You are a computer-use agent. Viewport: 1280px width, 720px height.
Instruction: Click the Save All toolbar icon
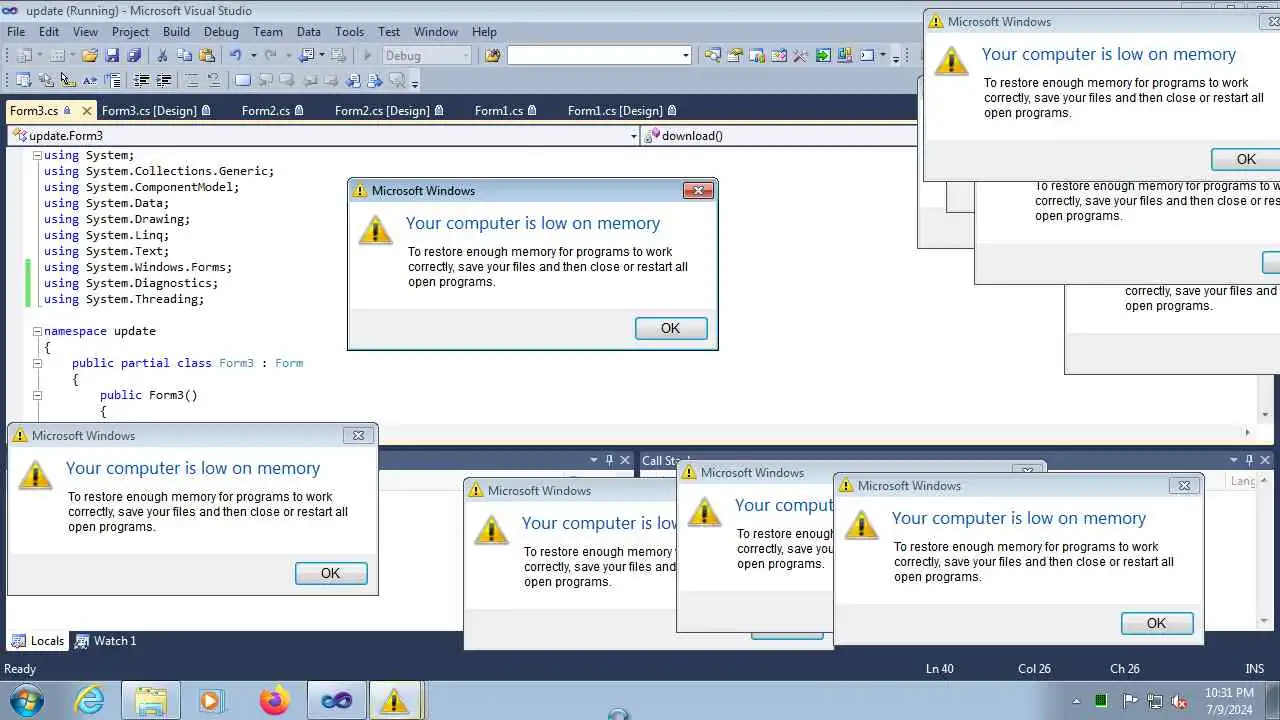click(134, 56)
